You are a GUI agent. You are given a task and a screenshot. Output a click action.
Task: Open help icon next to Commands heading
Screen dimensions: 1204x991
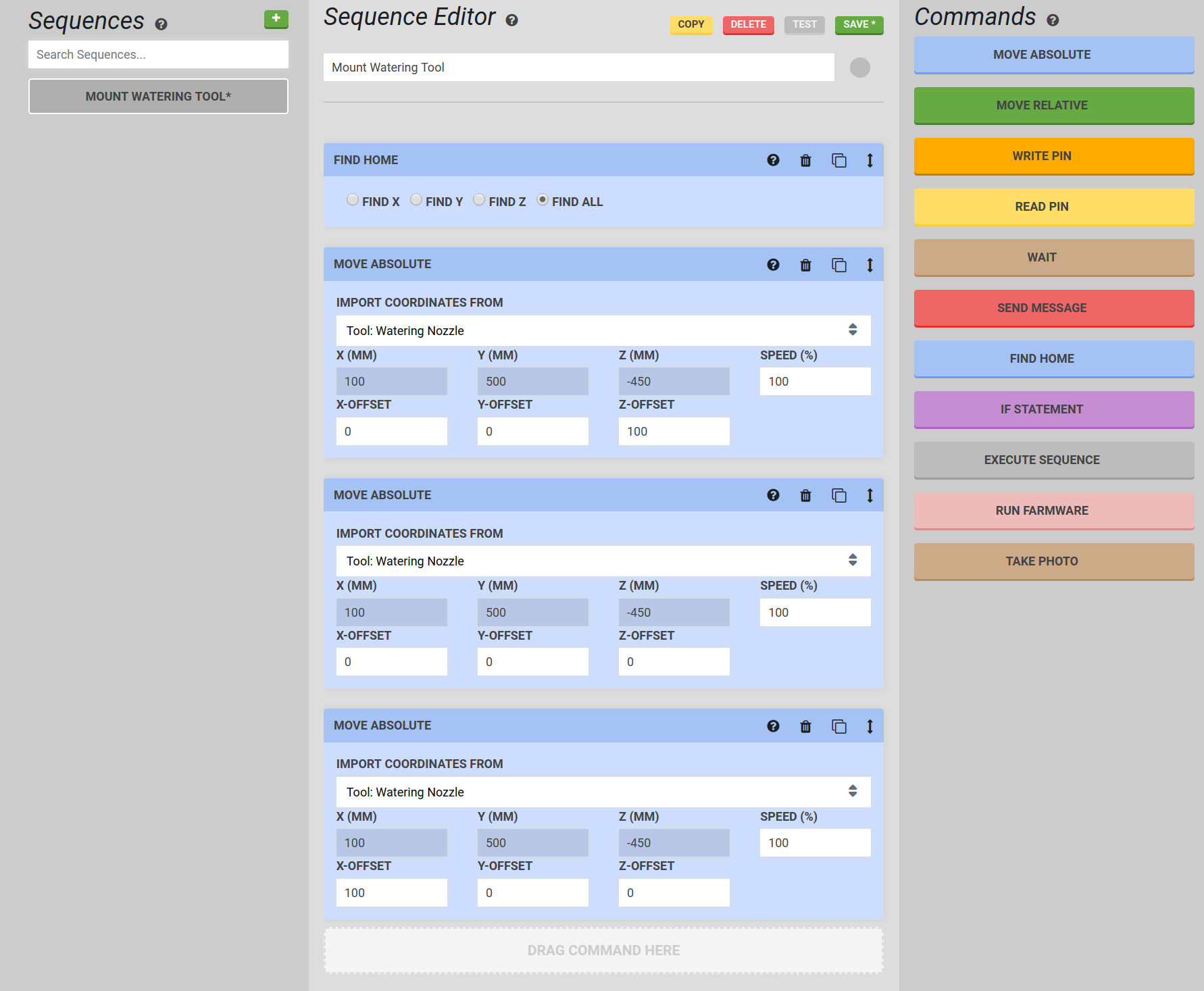point(1053,20)
